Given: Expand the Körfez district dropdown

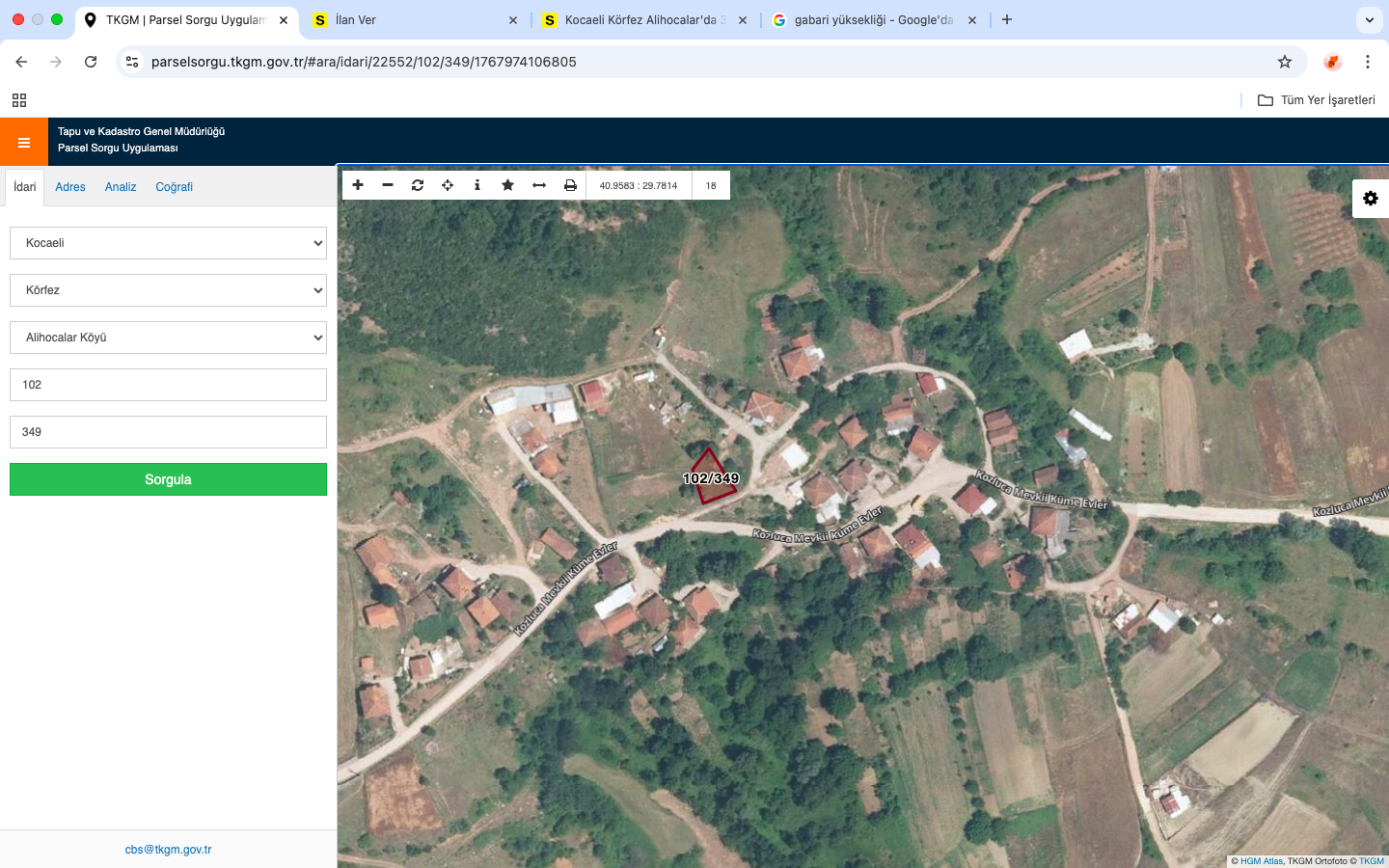Looking at the screenshot, I should click(168, 290).
